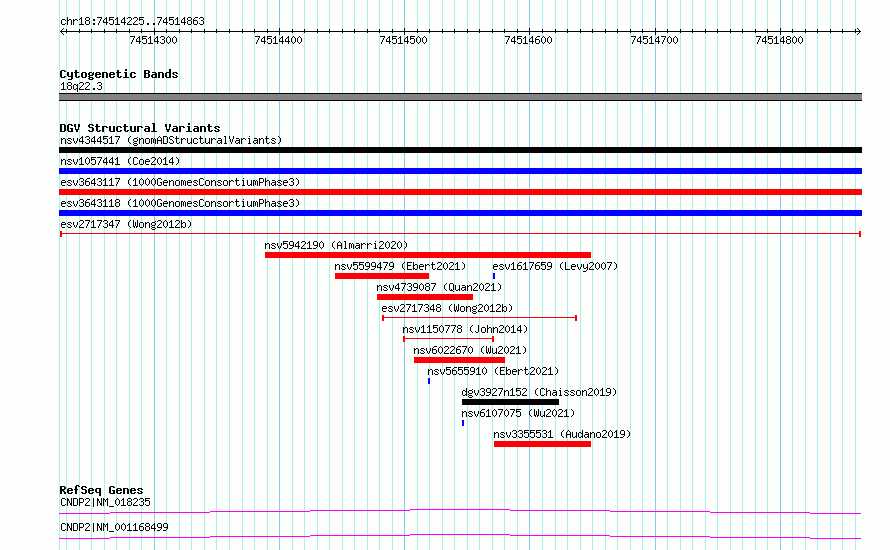Viewport: 890px width, 550px height.
Task: Click ruler position 74514600
Action: click(x=528, y=40)
